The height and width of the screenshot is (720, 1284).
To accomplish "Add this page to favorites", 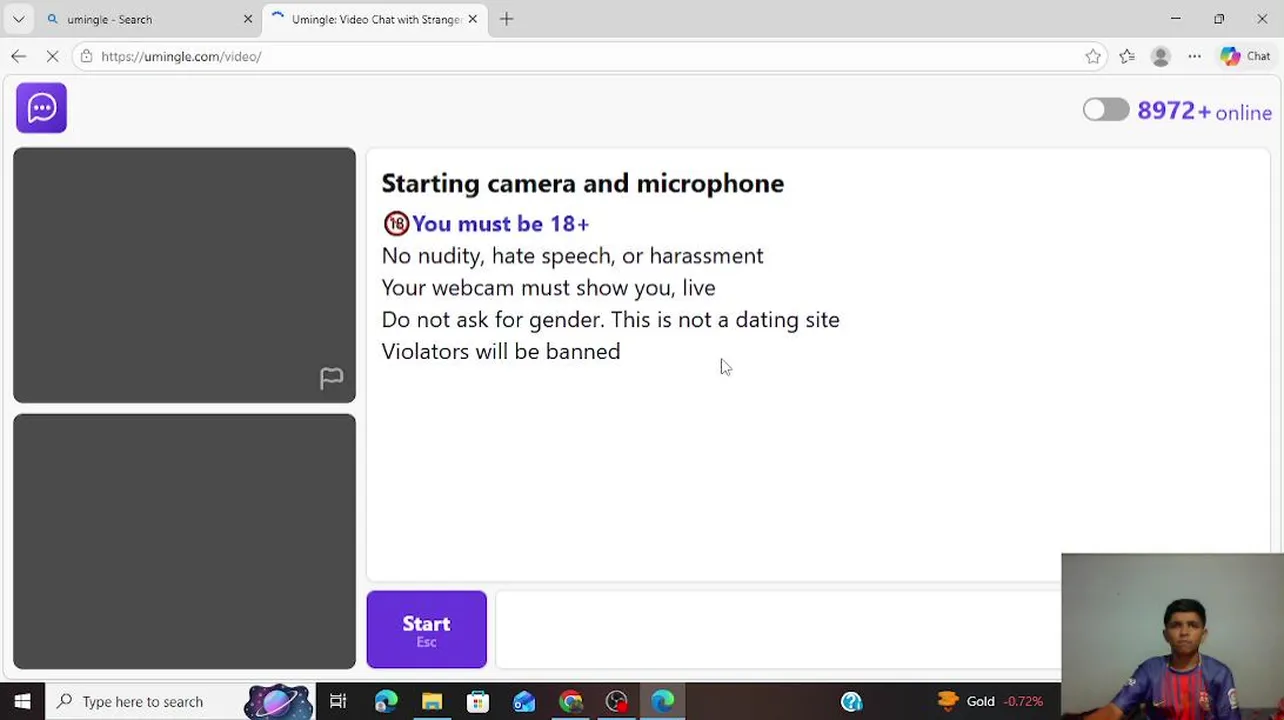I will pyautogui.click(x=1093, y=57).
